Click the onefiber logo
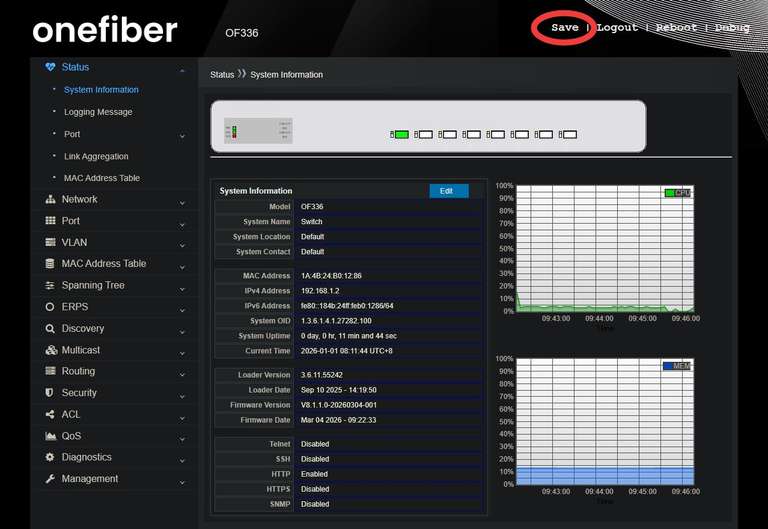Image resolution: width=768 pixels, height=529 pixels. pyautogui.click(x=105, y=29)
